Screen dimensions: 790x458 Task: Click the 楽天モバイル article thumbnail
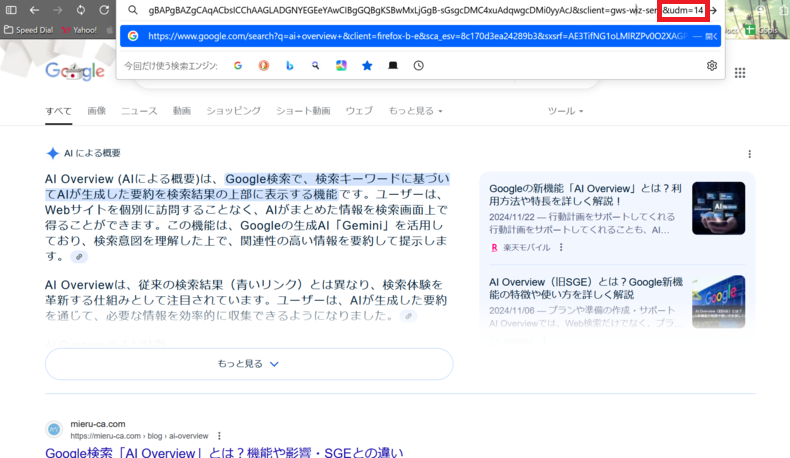(718, 208)
